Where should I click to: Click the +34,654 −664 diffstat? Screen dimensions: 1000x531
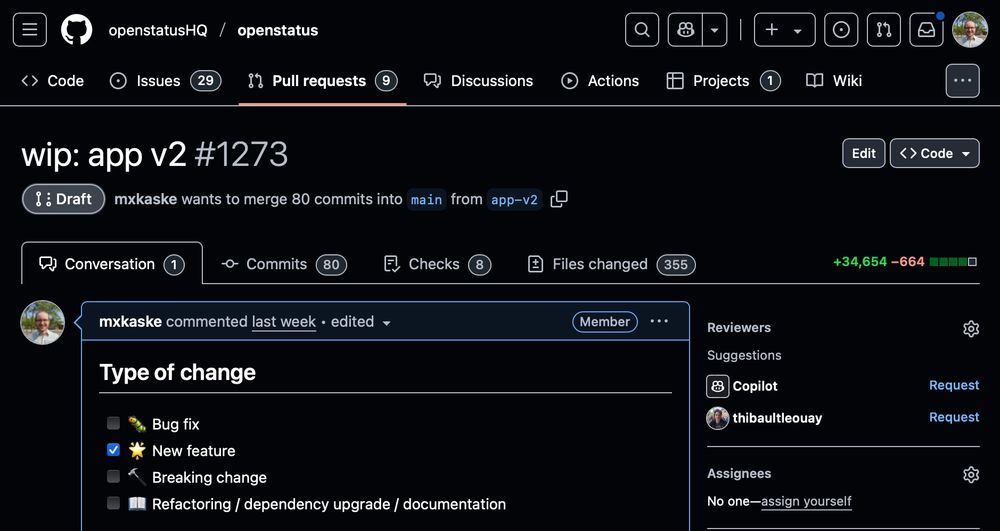(x=905, y=261)
